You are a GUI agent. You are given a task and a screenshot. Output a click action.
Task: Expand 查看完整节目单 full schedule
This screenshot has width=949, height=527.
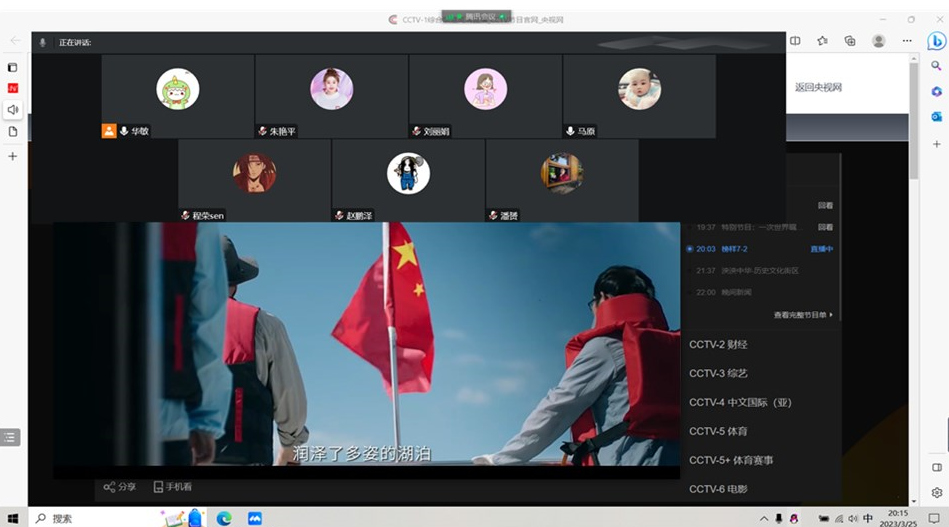803,315
